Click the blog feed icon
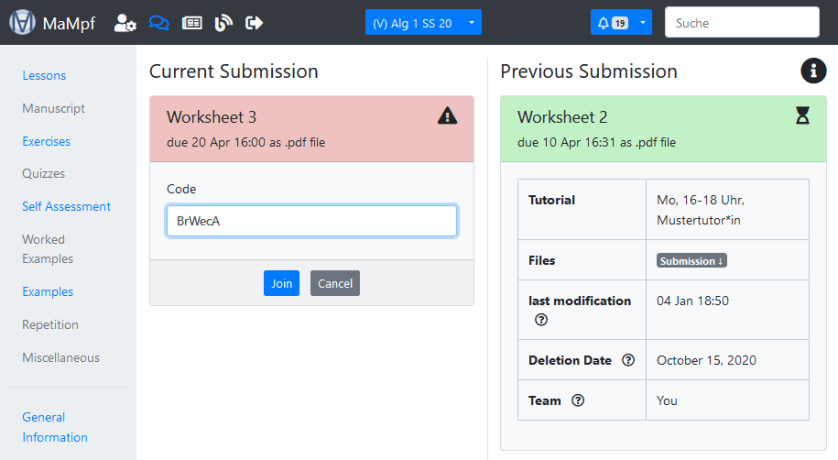Image resolution: width=838 pixels, height=460 pixels. [223, 22]
